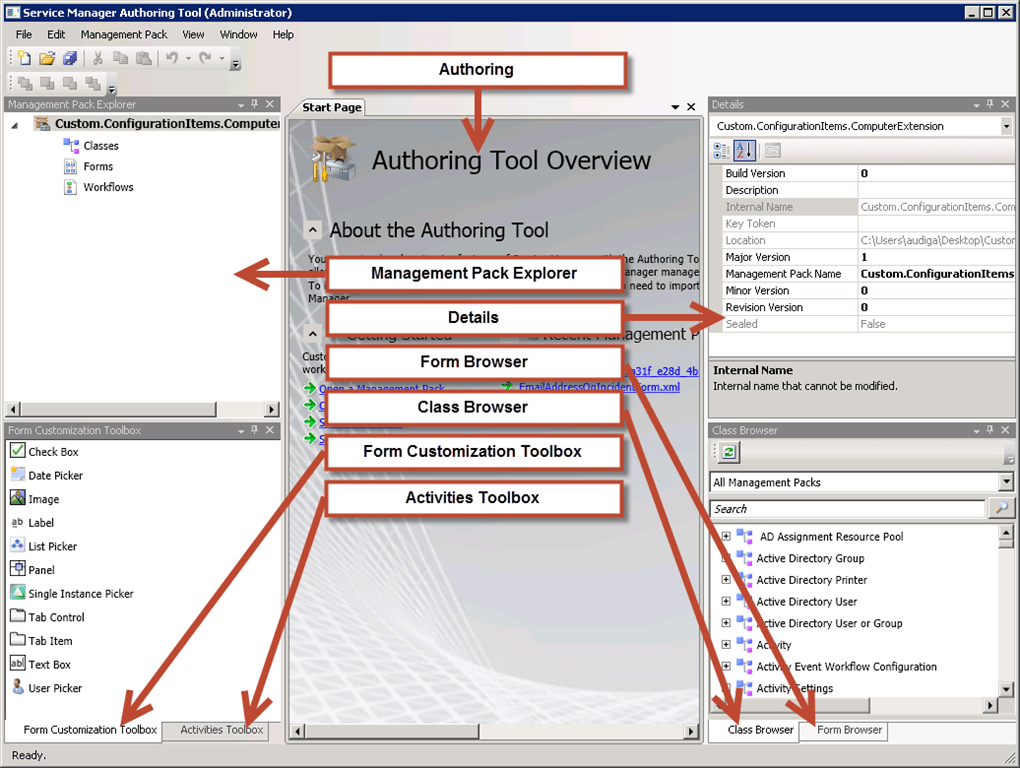This screenshot has height=768, width=1020.
Task: Click the Copy toolbar icon
Action: [x=120, y=59]
